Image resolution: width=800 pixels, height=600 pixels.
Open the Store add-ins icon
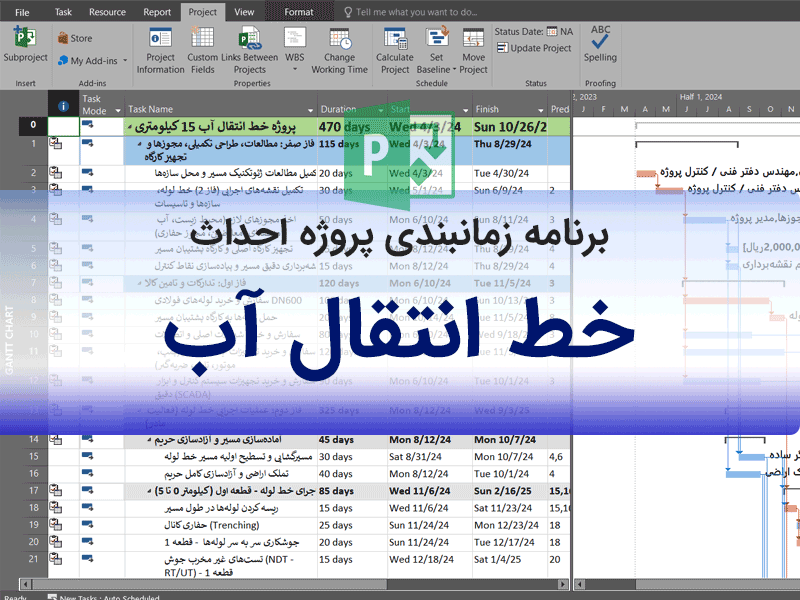pos(71,39)
